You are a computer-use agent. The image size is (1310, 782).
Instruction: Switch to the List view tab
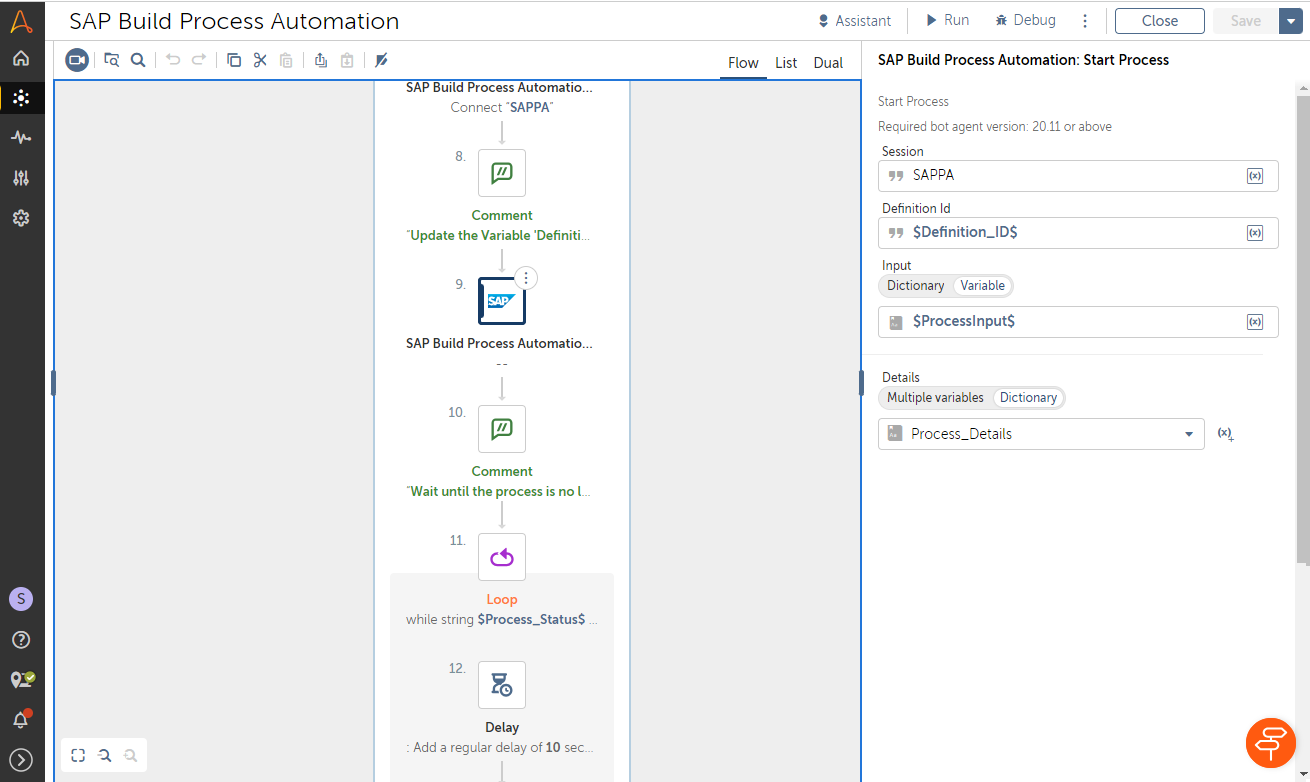[786, 63]
